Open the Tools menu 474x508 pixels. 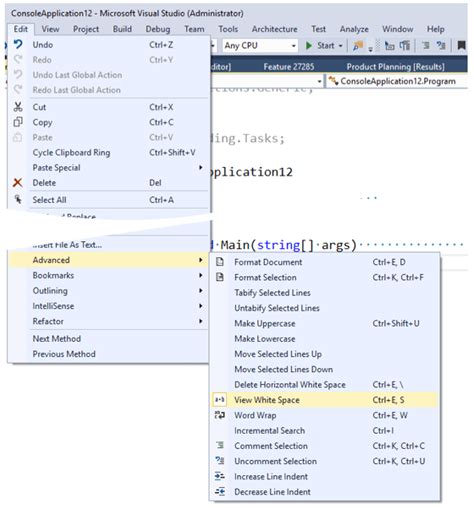(228, 29)
